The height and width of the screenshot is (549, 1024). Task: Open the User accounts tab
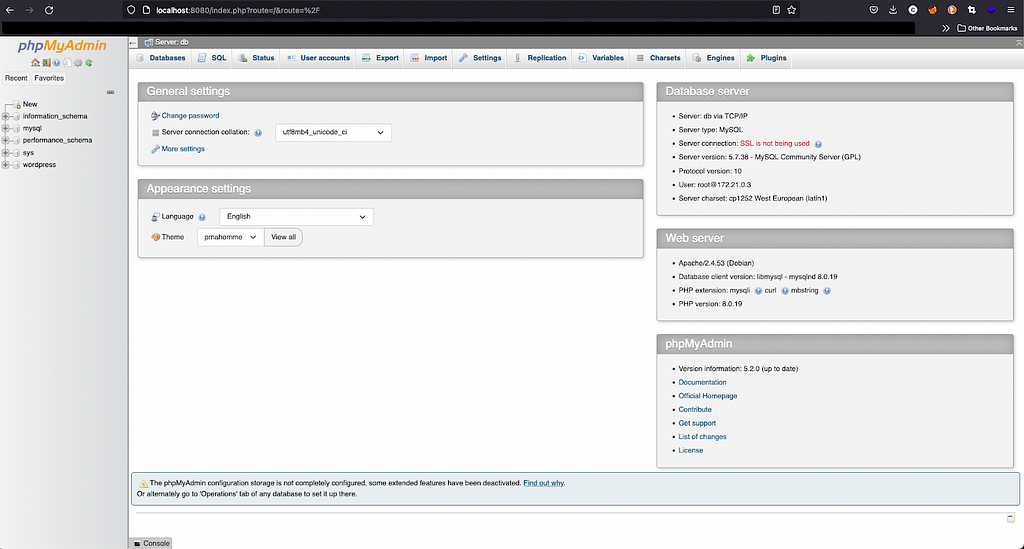pyautogui.click(x=318, y=58)
